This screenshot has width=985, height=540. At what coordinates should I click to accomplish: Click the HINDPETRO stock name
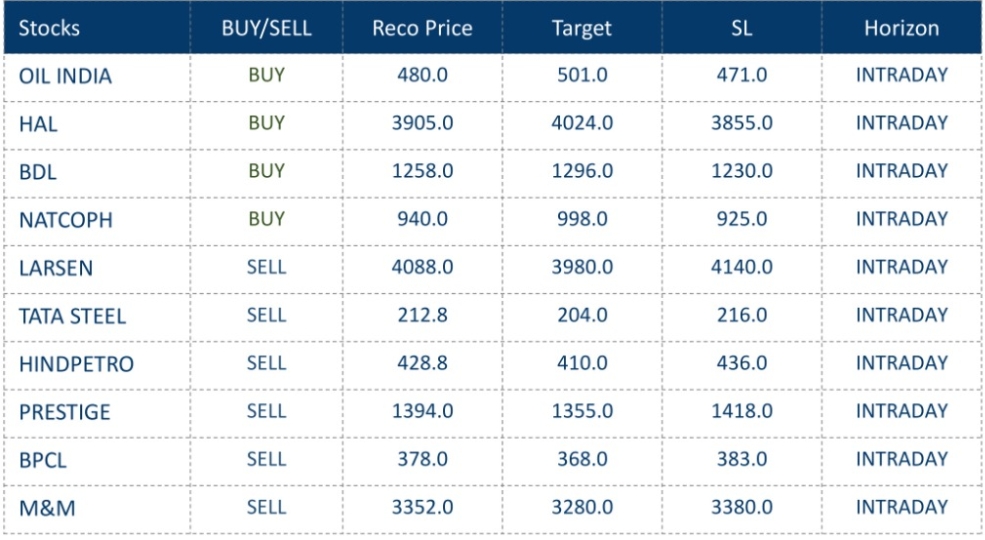[76, 364]
